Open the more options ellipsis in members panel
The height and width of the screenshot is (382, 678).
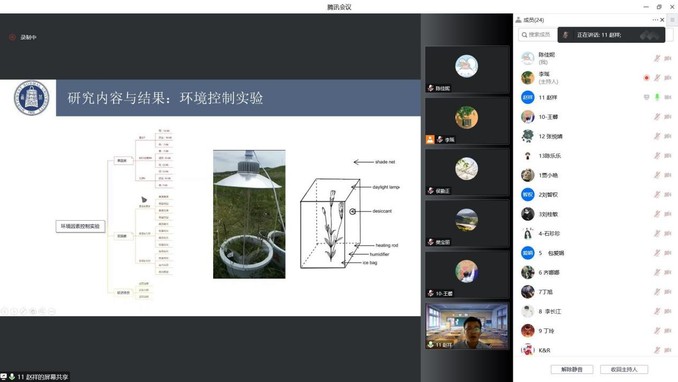coord(655,20)
